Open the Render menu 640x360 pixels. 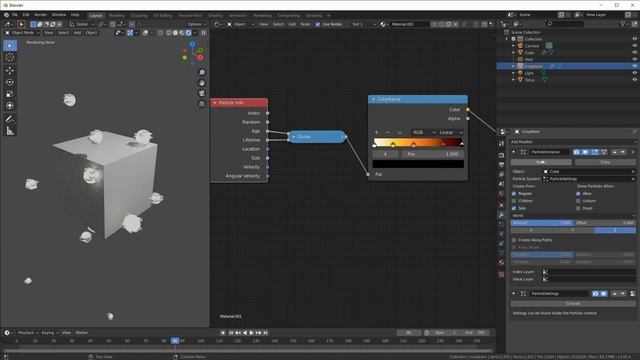tap(40, 15)
